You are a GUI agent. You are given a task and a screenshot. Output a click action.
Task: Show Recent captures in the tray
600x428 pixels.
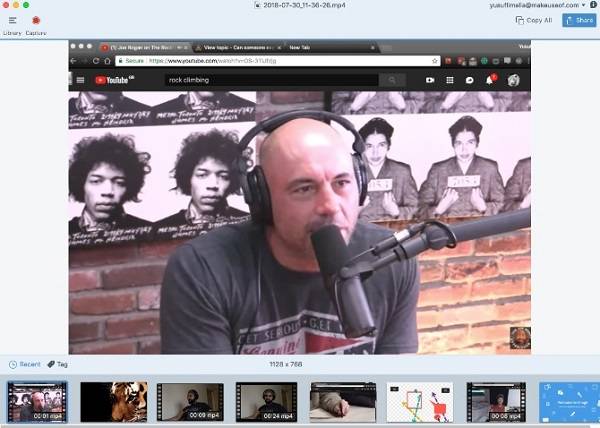[x=25, y=364]
